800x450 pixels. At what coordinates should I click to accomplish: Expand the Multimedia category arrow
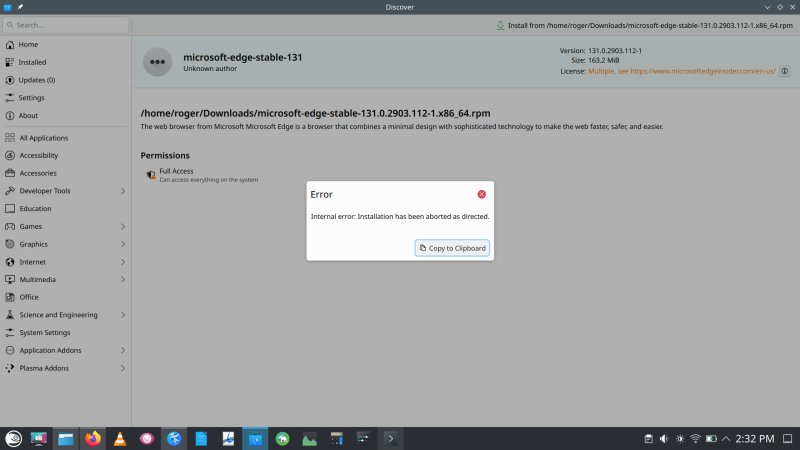pyautogui.click(x=123, y=279)
